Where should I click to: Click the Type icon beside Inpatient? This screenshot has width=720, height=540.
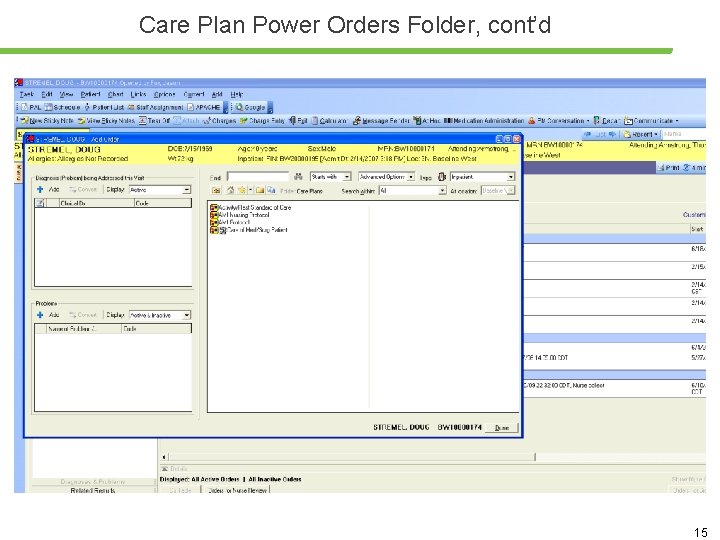[x=442, y=177]
